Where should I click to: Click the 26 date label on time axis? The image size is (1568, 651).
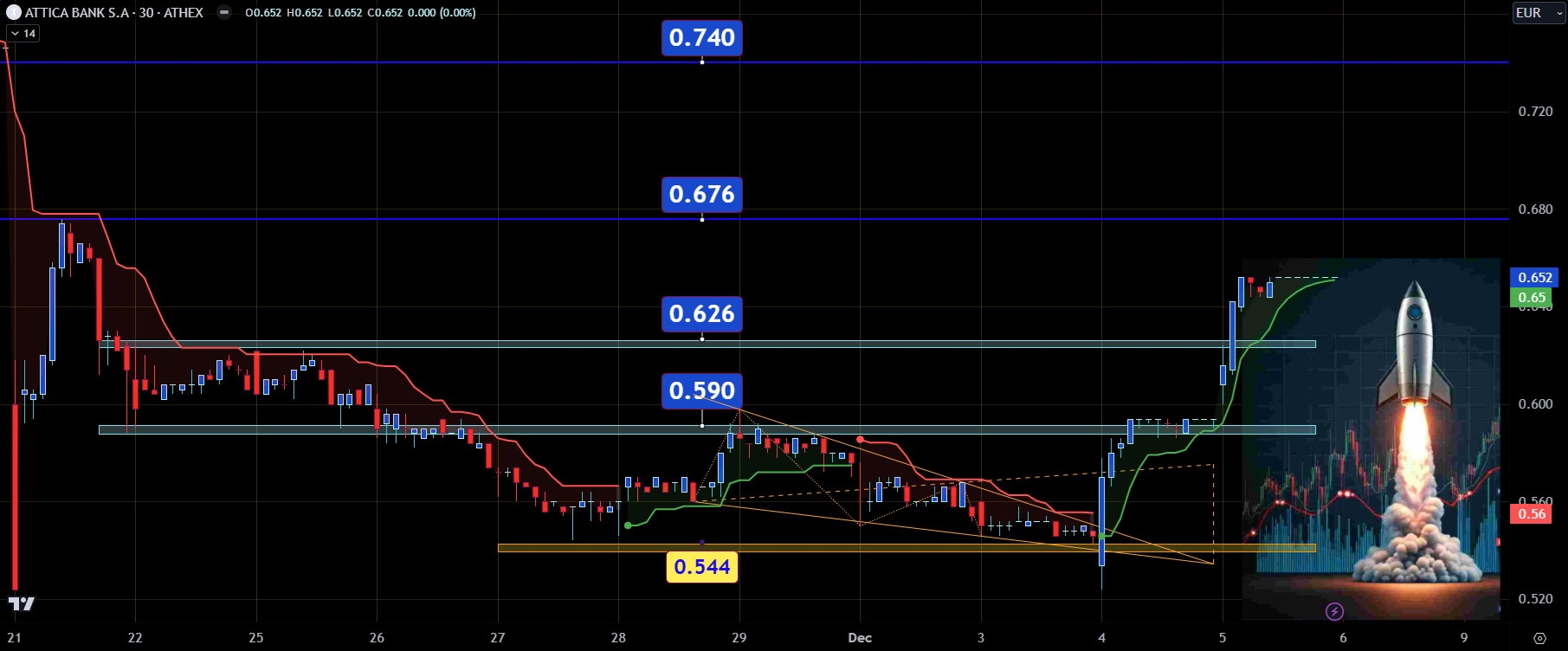tap(377, 638)
